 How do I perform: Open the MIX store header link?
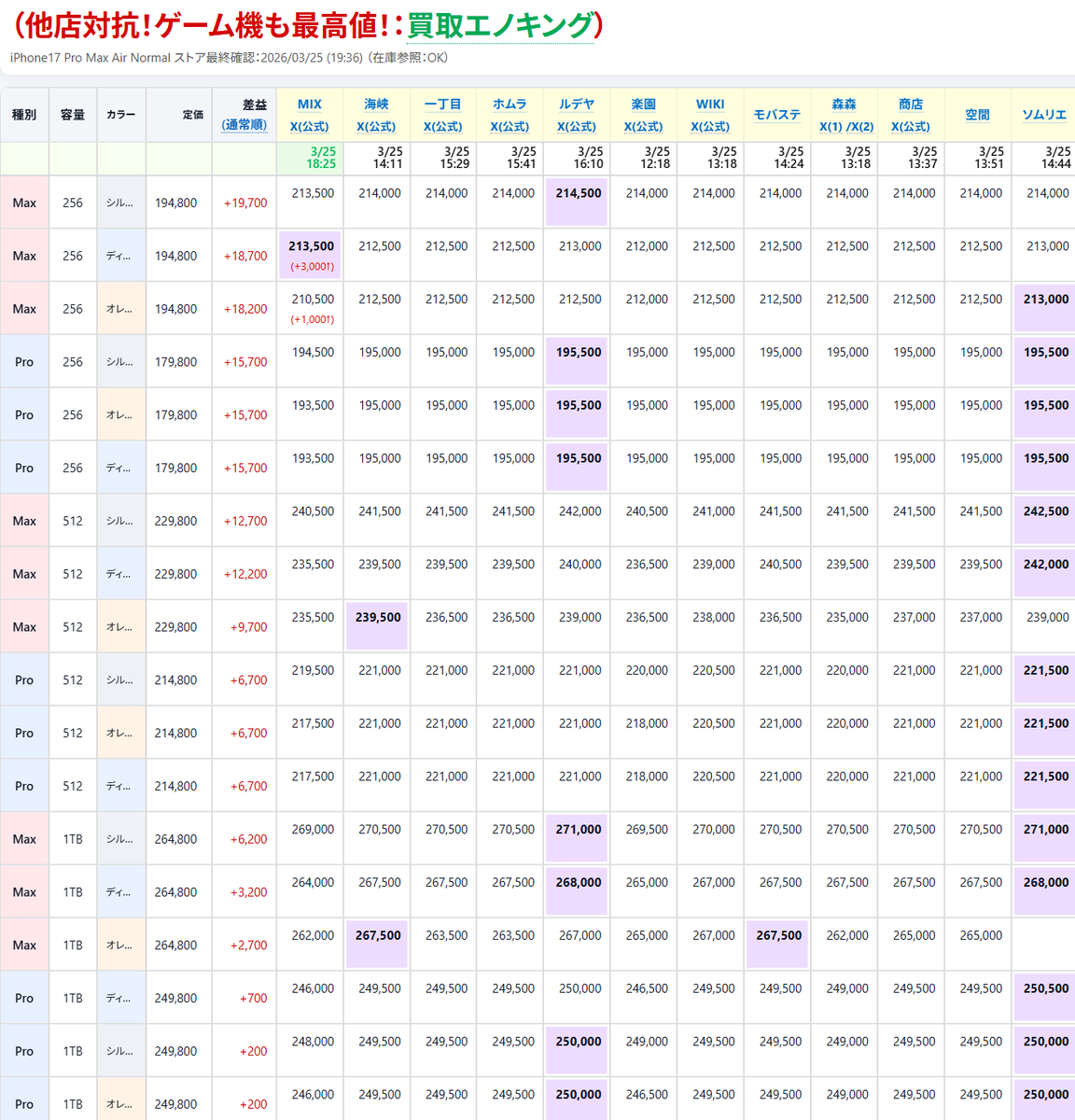tap(310, 105)
